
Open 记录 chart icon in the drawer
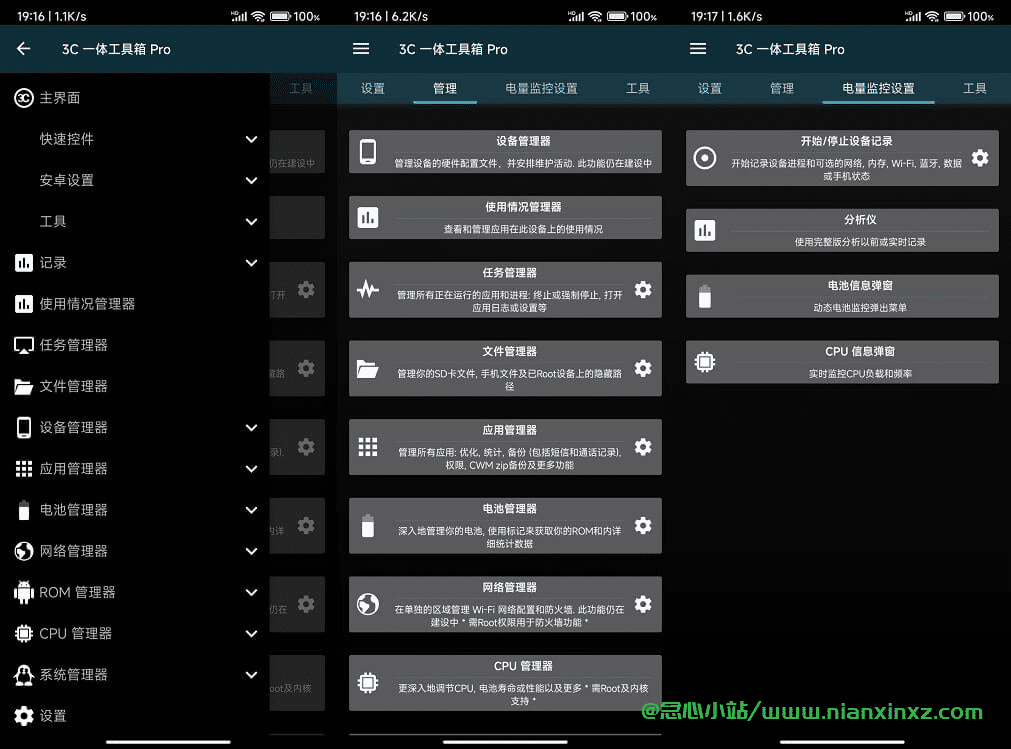point(24,263)
